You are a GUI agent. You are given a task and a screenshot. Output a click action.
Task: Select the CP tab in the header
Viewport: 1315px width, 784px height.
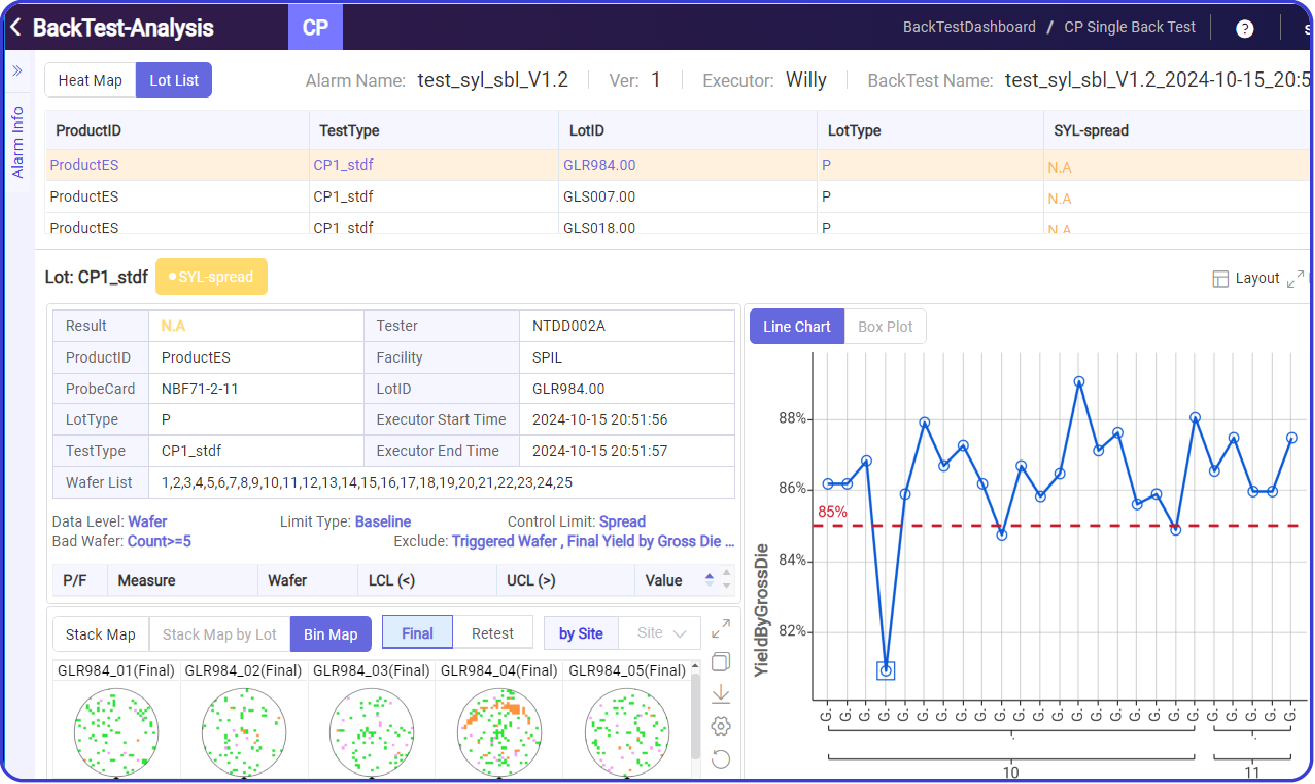click(315, 27)
